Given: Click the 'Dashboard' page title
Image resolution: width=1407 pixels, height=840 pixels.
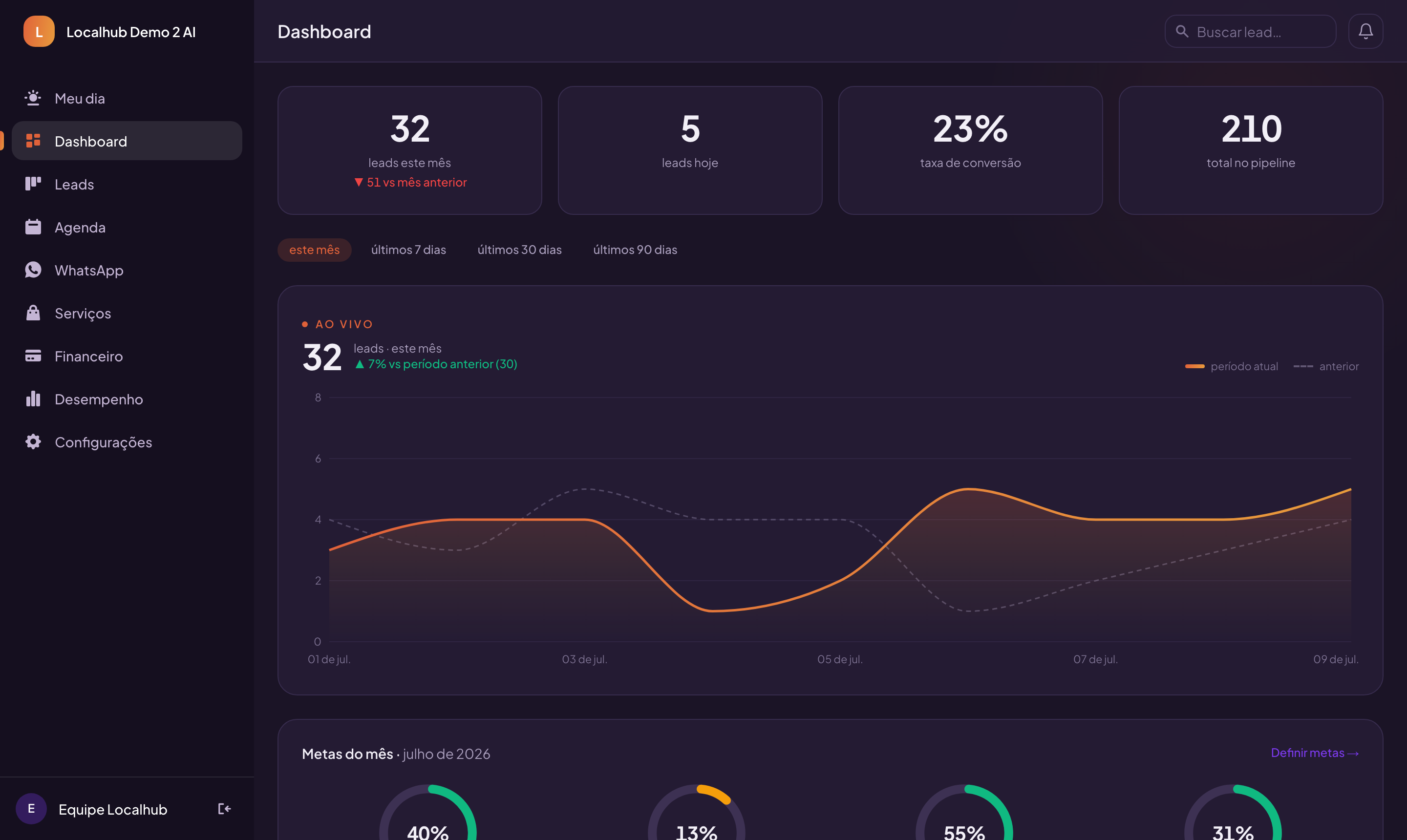Looking at the screenshot, I should coord(324,31).
